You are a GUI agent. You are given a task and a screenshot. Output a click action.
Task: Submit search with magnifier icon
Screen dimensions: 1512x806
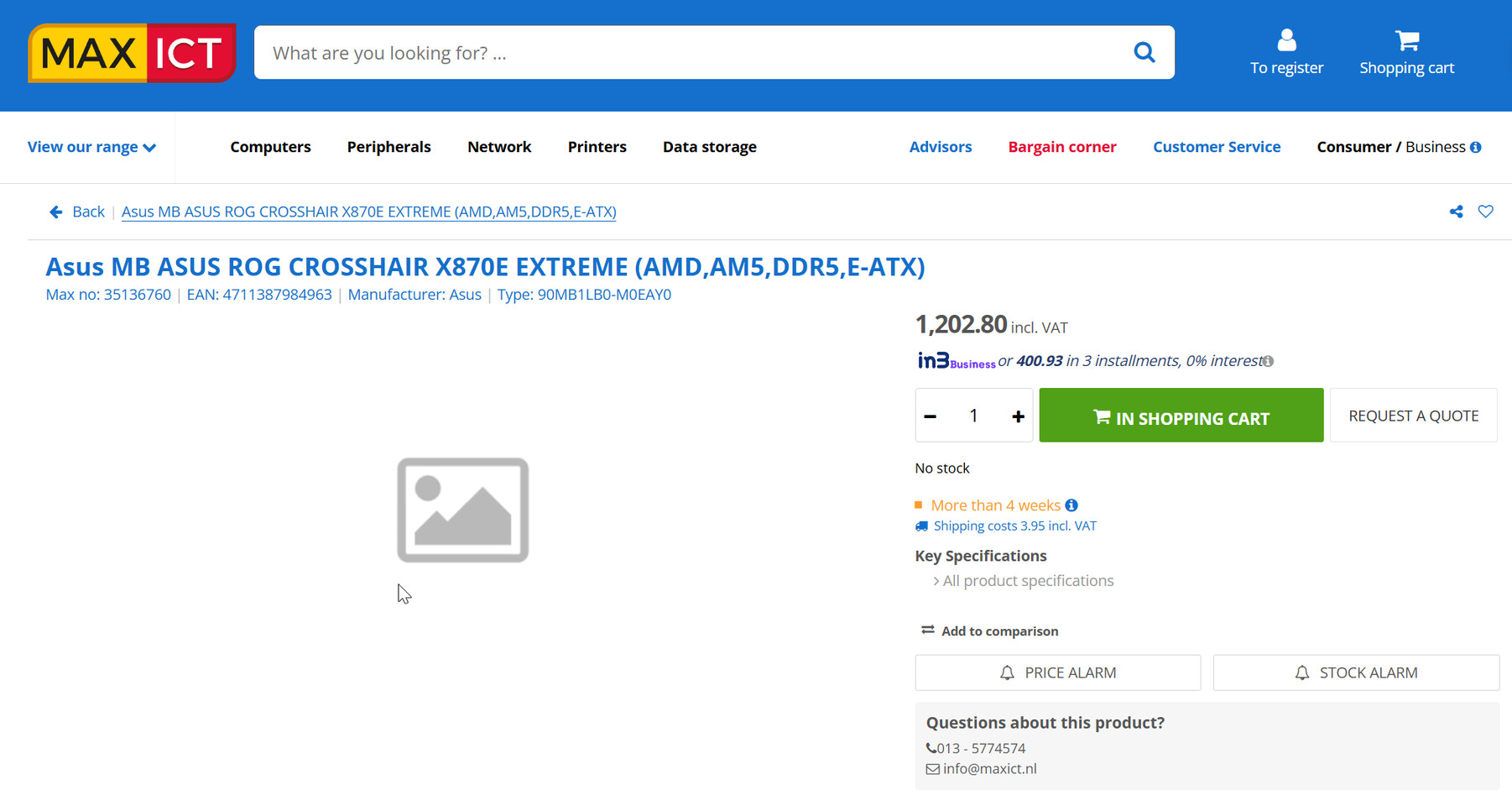pyautogui.click(x=1144, y=53)
